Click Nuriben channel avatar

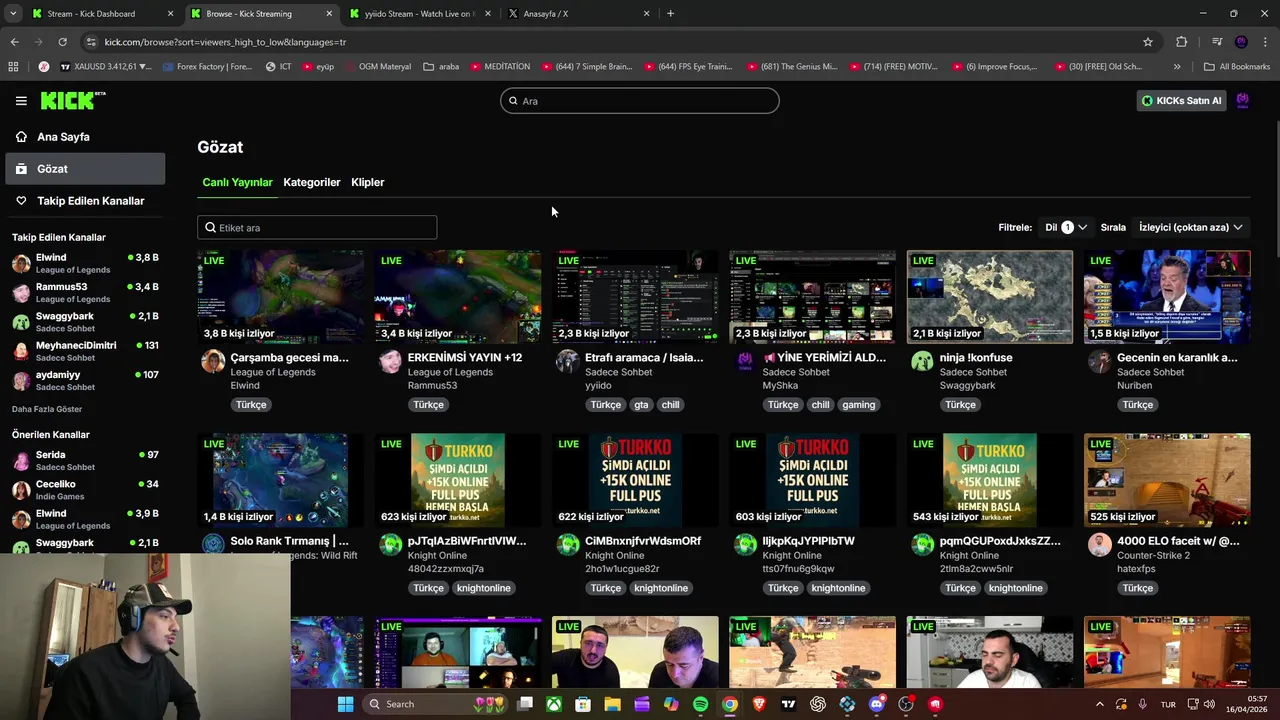click(x=1099, y=361)
